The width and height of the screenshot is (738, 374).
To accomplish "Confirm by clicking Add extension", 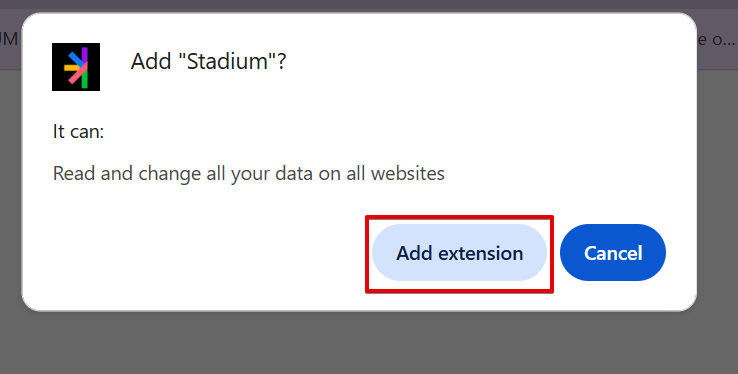I will [459, 253].
